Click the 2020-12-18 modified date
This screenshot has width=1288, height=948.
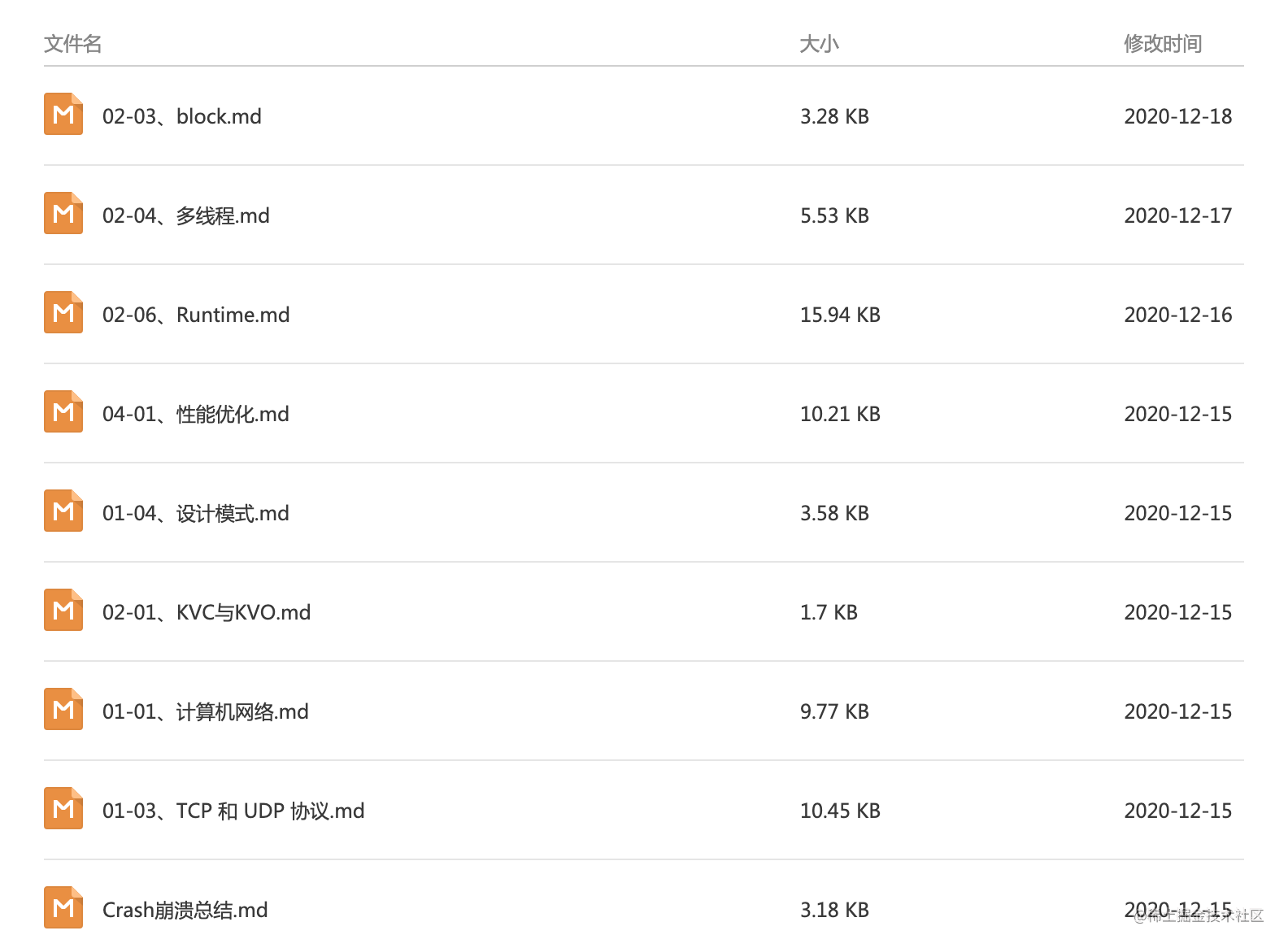(x=1178, y=116)
